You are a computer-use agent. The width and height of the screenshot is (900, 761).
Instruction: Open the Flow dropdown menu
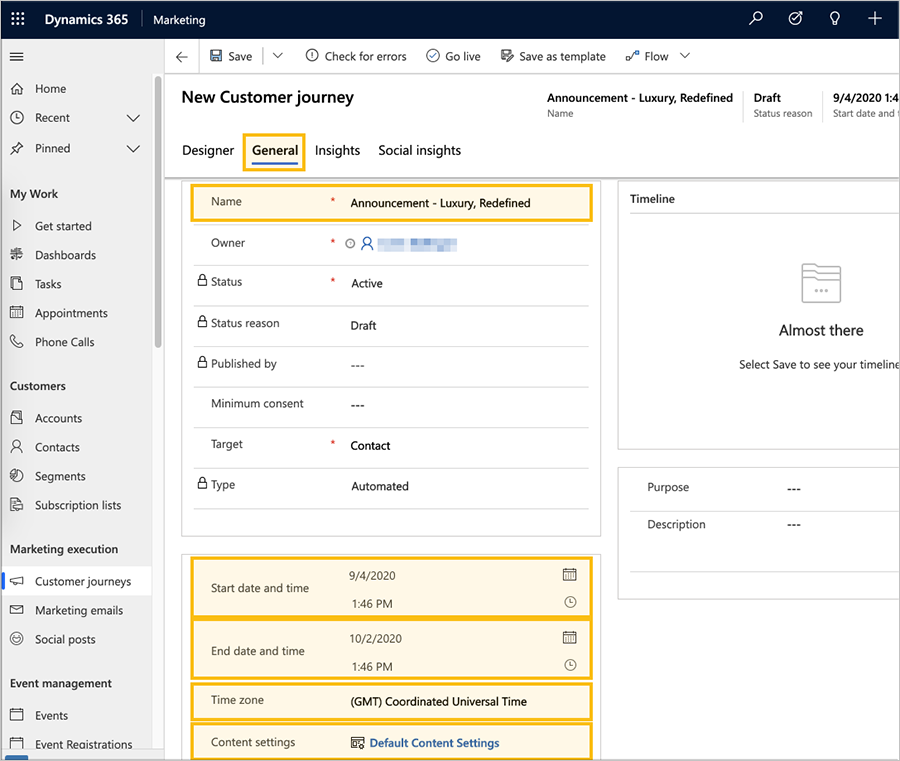(x=684, y=56)
